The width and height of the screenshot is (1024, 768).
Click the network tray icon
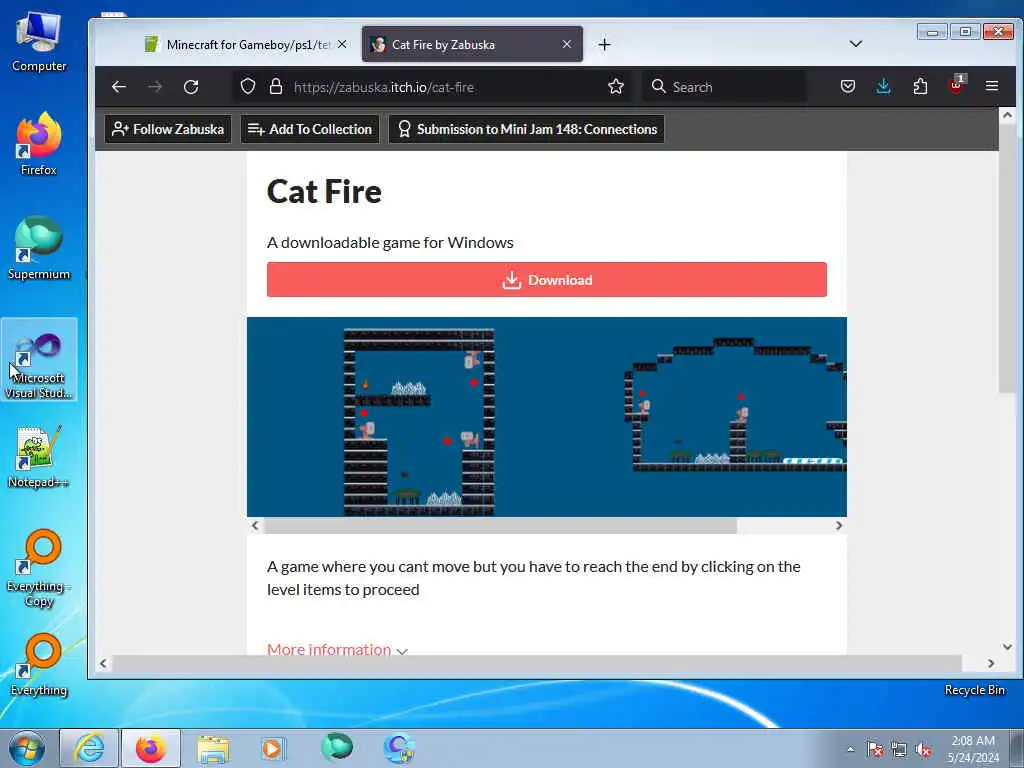[899, 750]
